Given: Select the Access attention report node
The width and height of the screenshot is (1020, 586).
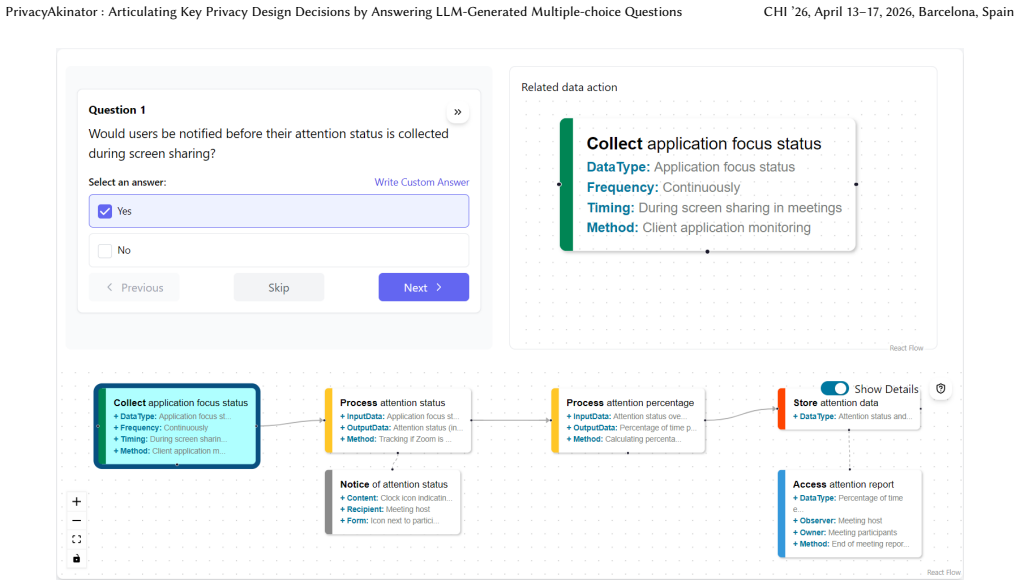Looking at the screenshot, I should (x=850, y=514).
